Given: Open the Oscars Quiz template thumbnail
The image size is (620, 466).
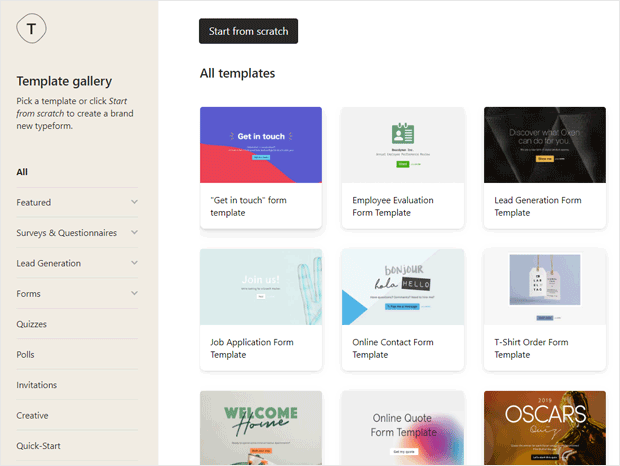Looking at the screenshot, I should (x=545, y=428).
